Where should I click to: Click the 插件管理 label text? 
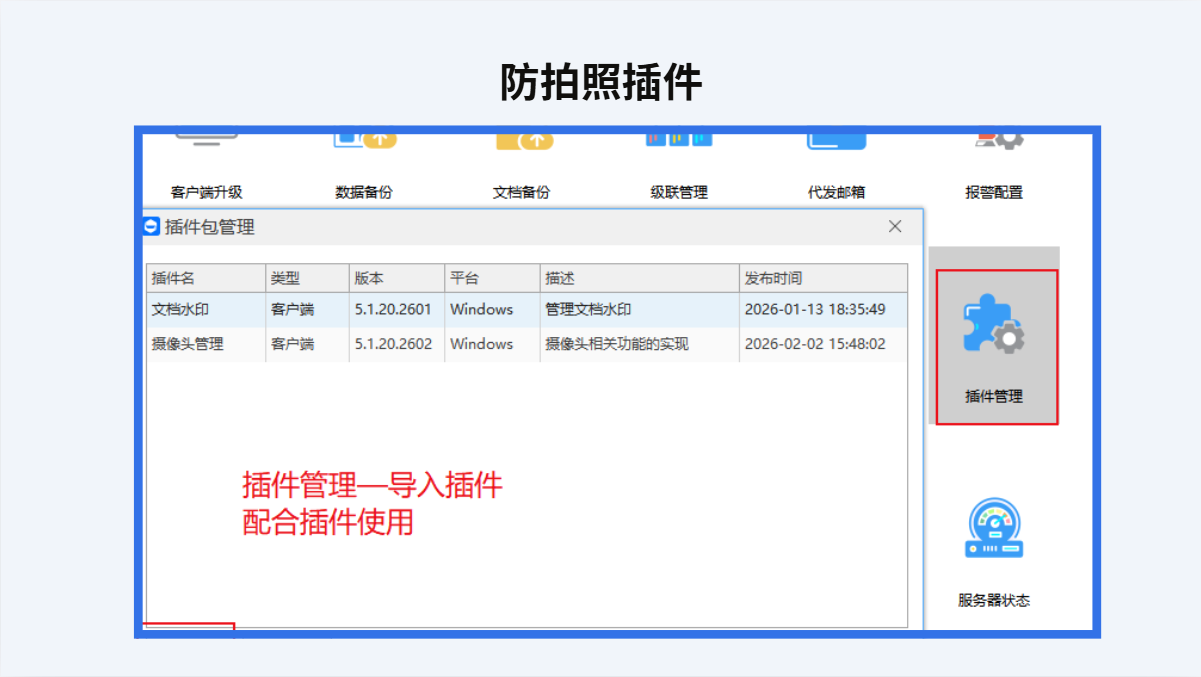pyautogui.click(x=994, y=396)
